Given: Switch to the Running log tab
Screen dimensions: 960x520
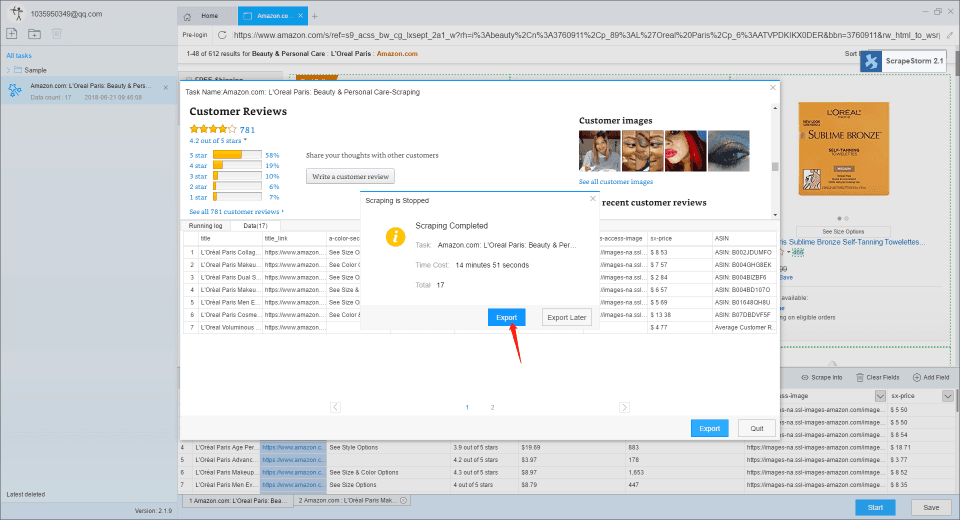Looking at the screenshot, I should click(x=205, y=227).
